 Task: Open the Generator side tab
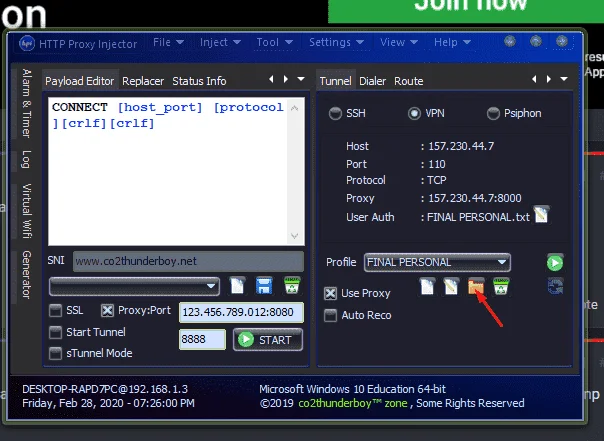tap(26, 275)
